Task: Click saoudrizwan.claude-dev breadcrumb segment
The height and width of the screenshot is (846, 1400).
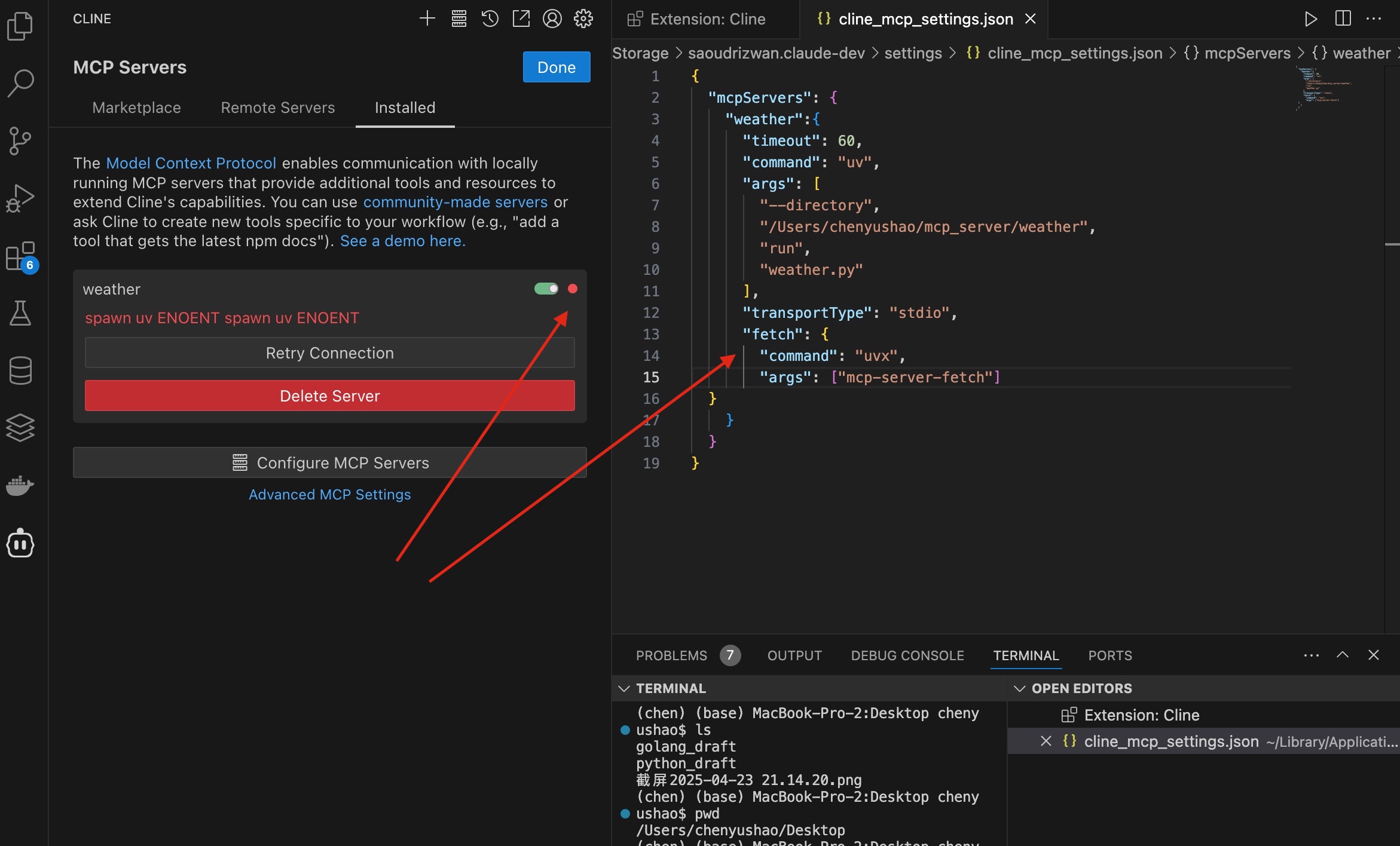Action: (776, 53)
